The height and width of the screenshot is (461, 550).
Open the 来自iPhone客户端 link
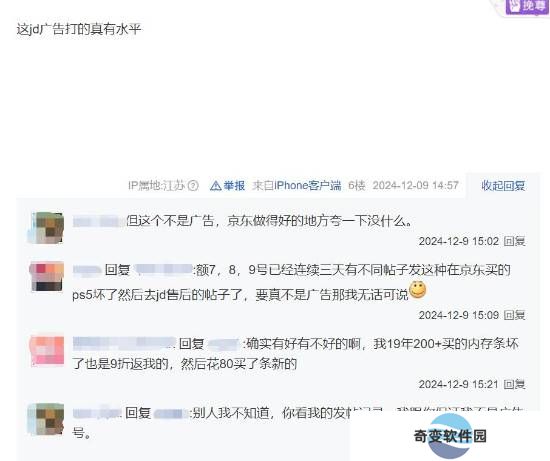click(297, 185)
